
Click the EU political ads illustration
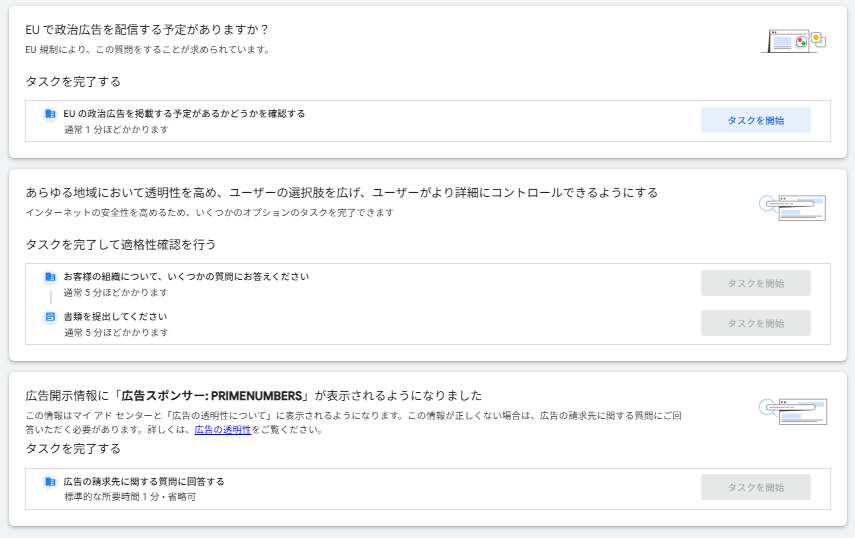pyautogui.click(x=793, y=41)
